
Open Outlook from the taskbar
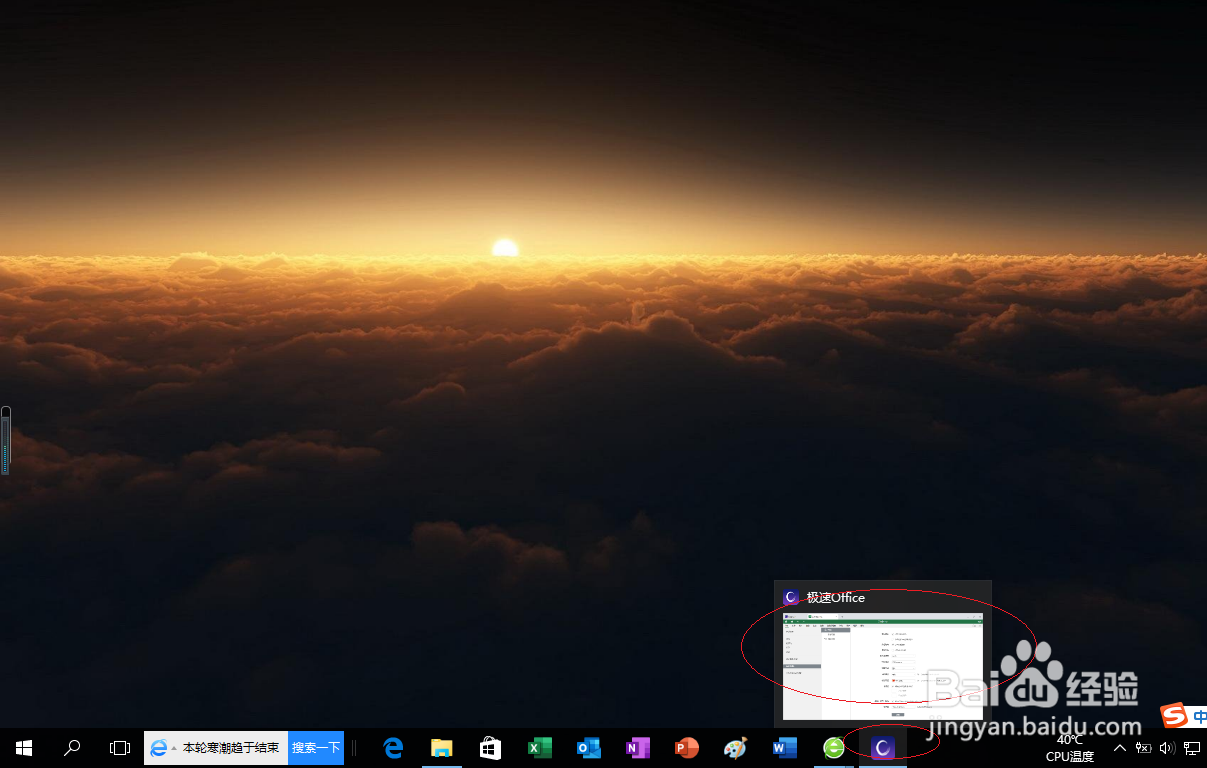(588, 748)
